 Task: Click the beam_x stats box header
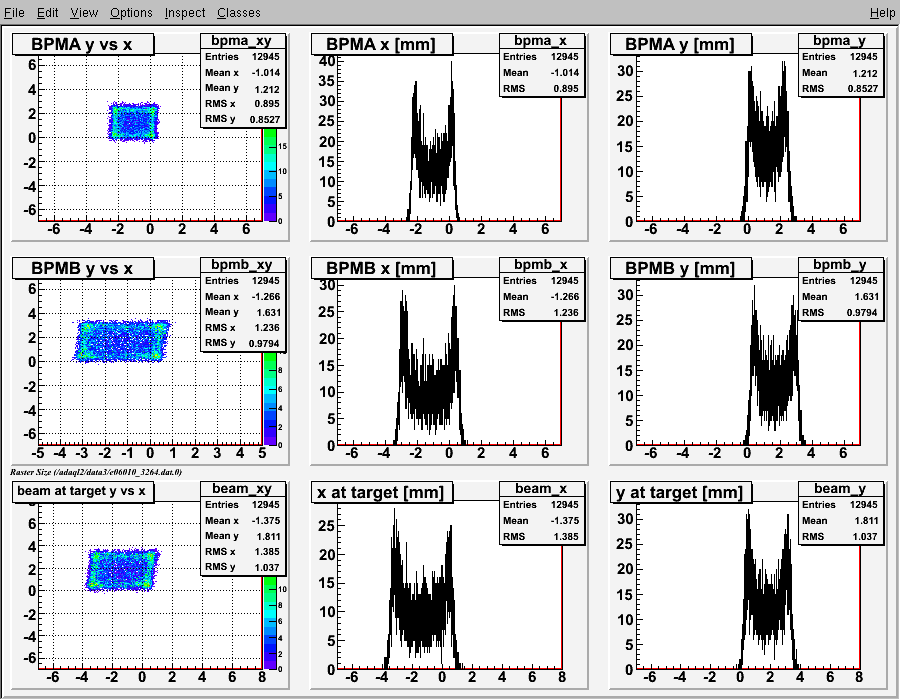541,488
